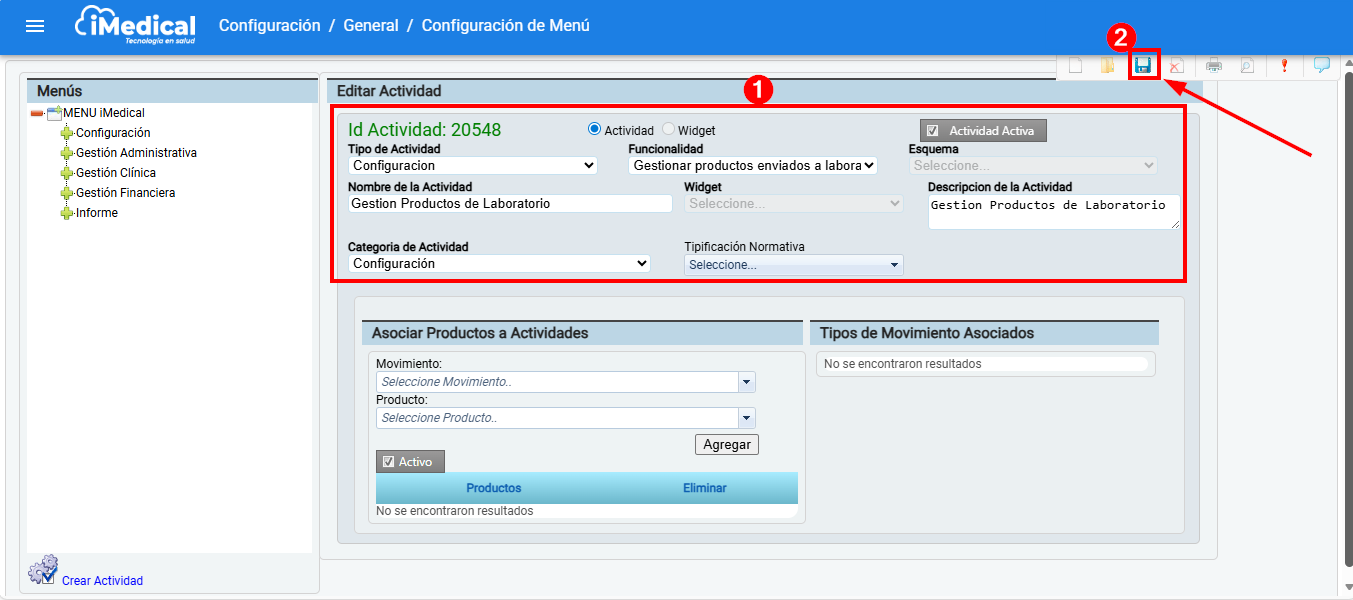Click the search document magnifier icon
Viewport: 1353px width, 600px height.
(x=1246, y=66)
